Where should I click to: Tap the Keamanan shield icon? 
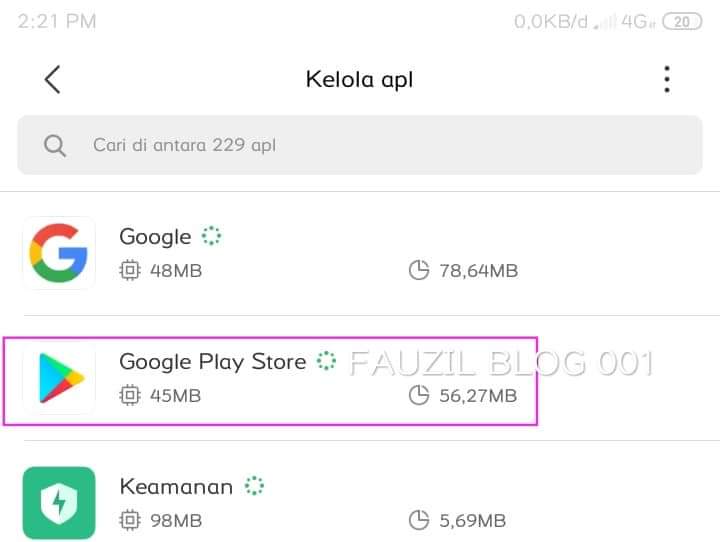[59, 503]
